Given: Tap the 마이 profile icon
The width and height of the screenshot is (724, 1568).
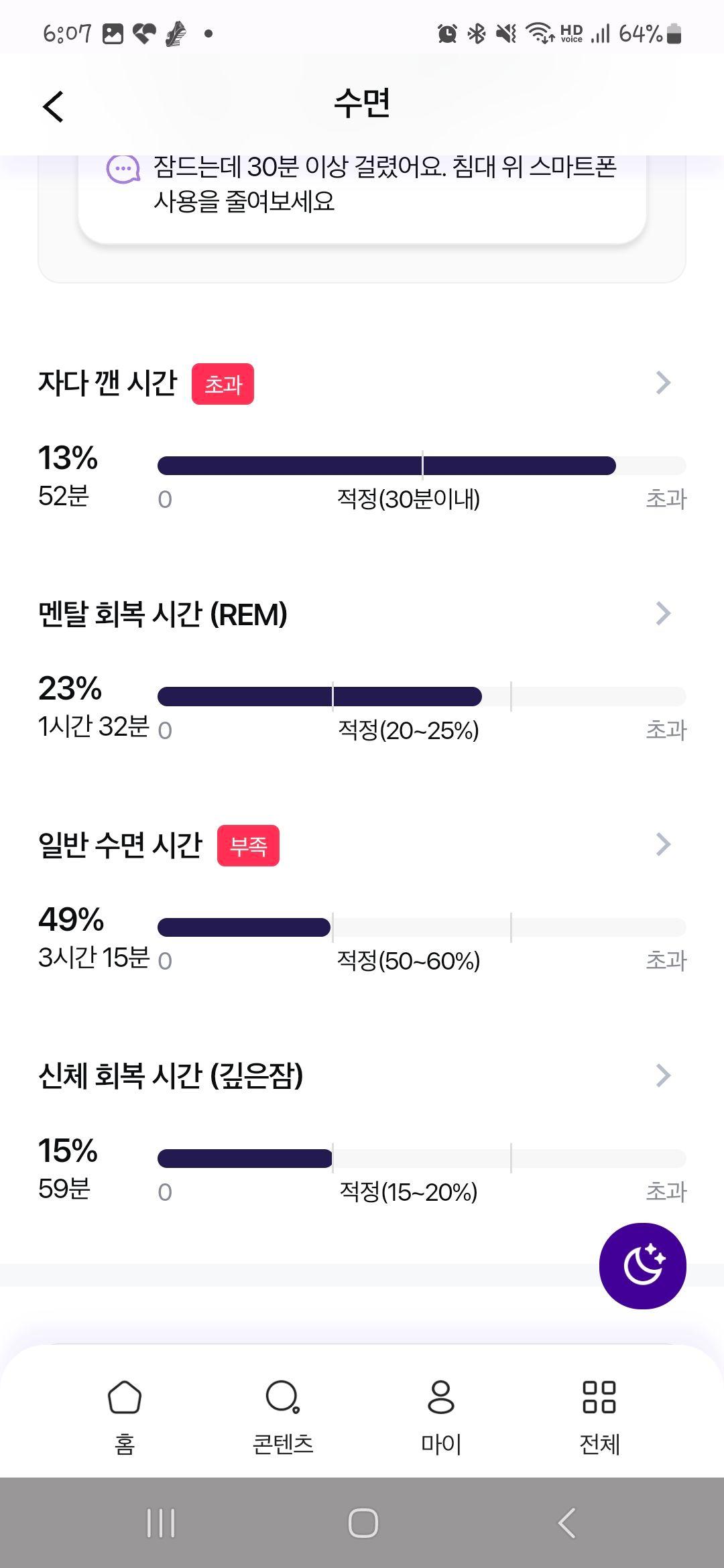Looking at the screenshot, I should 441,1397.
